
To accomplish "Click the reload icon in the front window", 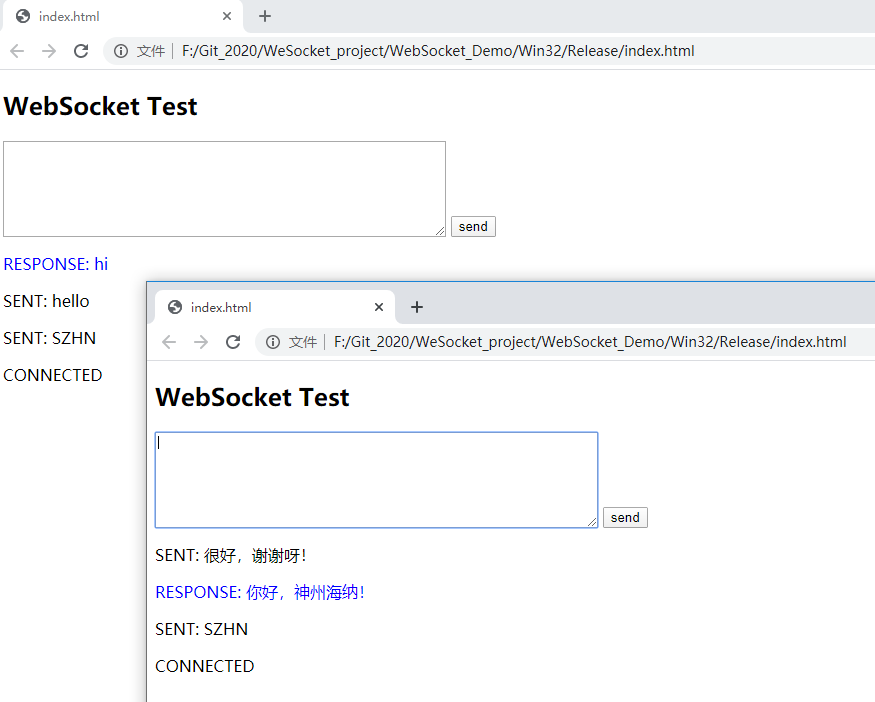I will tap(234, 342).
